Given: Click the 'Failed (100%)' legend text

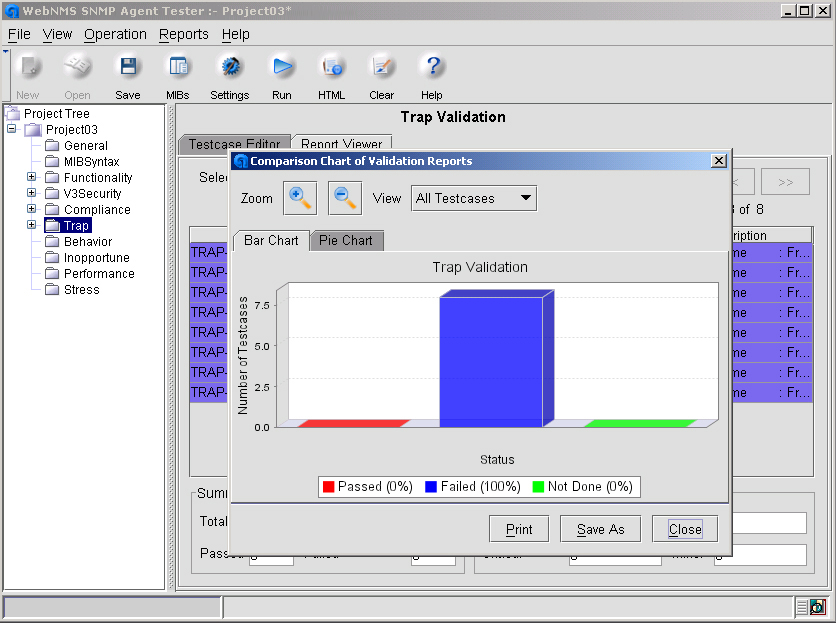Looking at the screenshot, I should pyautogui.click(x=480, y=486).
